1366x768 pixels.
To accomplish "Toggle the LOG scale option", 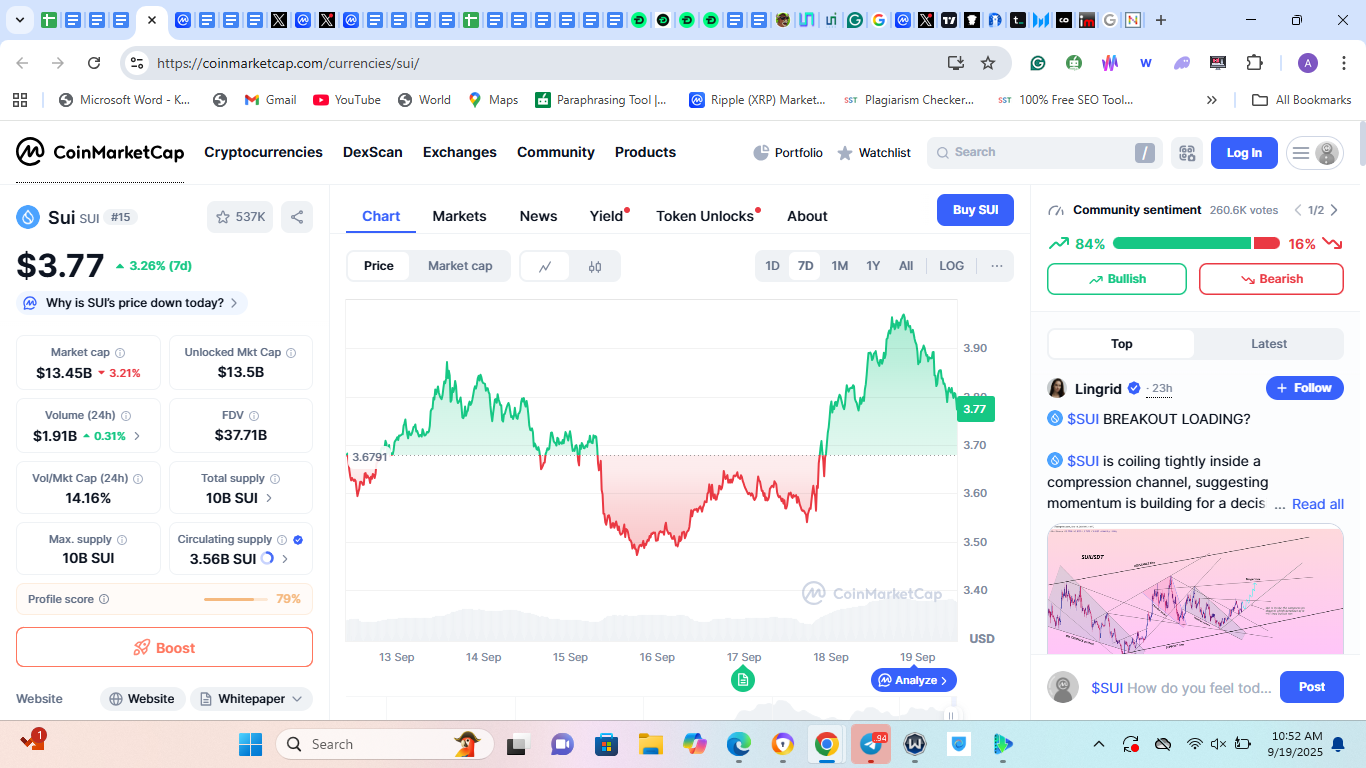I will pyautogui.click(x=951, y=266).
